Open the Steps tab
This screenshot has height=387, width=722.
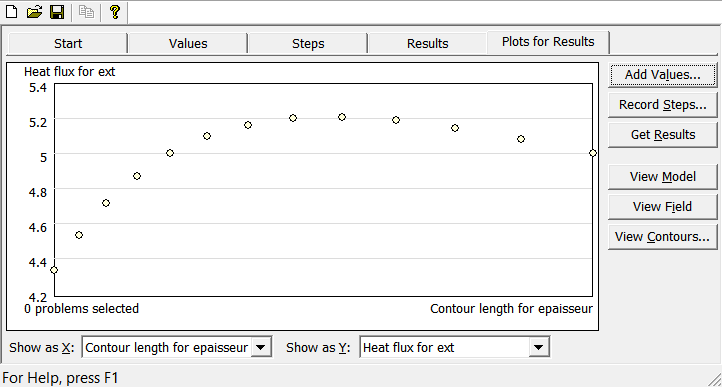(x=308, y=43)
